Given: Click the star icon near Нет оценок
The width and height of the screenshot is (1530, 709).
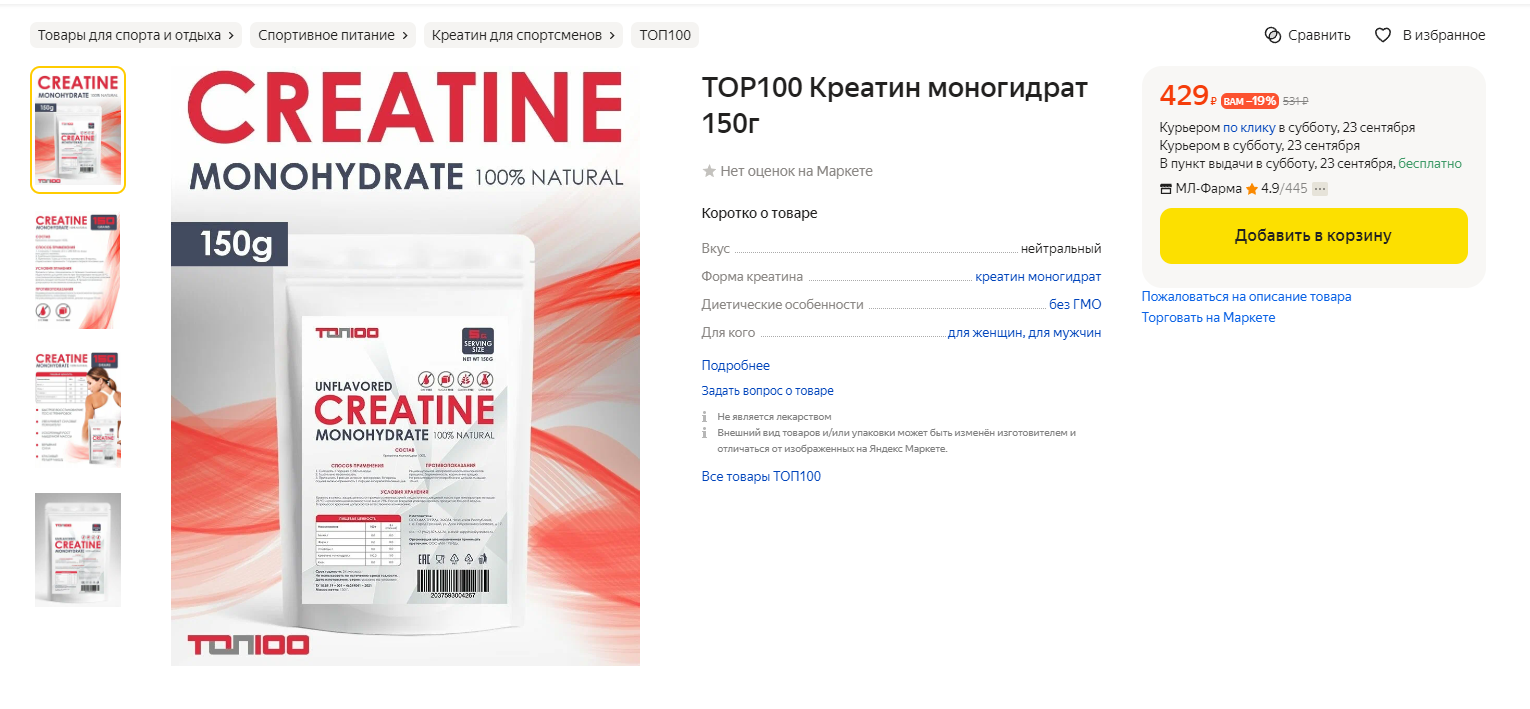Looking at the screenshot, I should [709, 171].
